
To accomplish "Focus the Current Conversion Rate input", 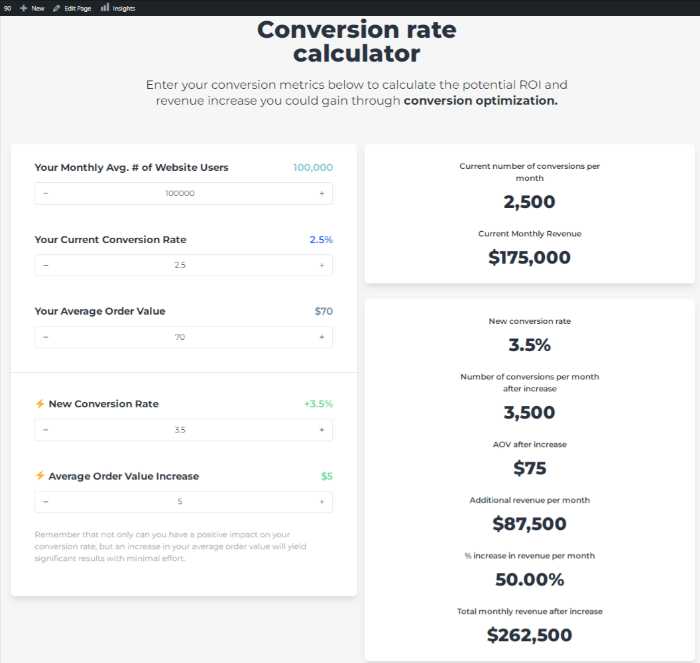I will pyautogui.click(x=183, y=265).
